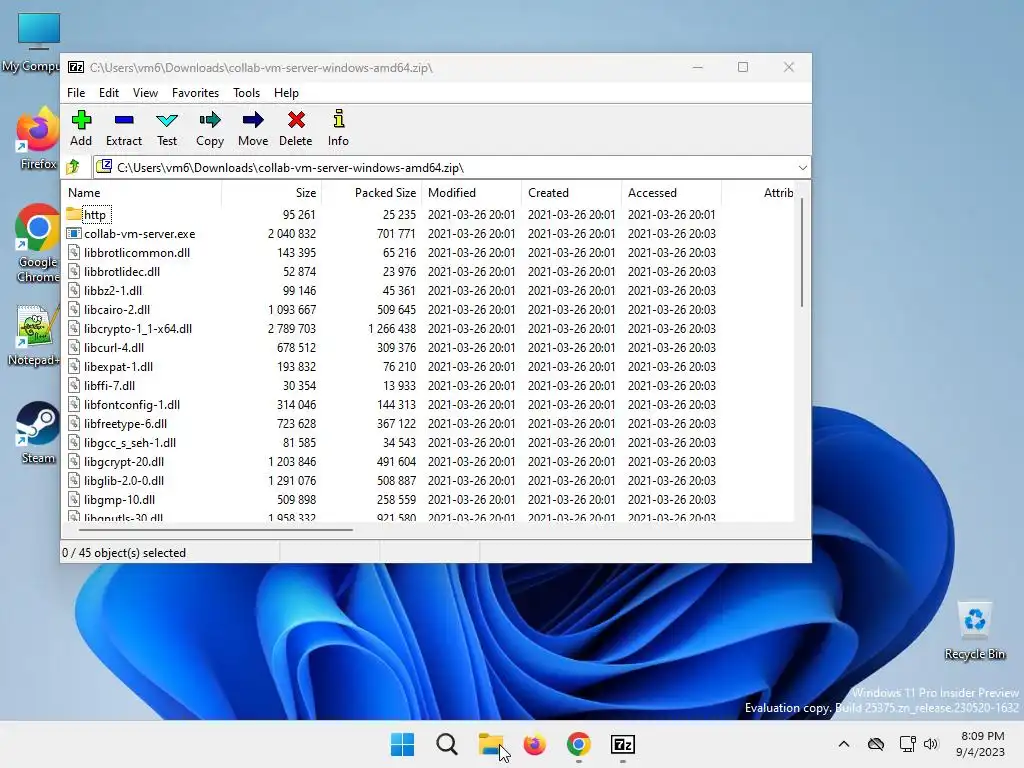Open the Google Chrome desktop shortcut
Viewport: 1024px width, 768px height.
[x=38, y=244]
